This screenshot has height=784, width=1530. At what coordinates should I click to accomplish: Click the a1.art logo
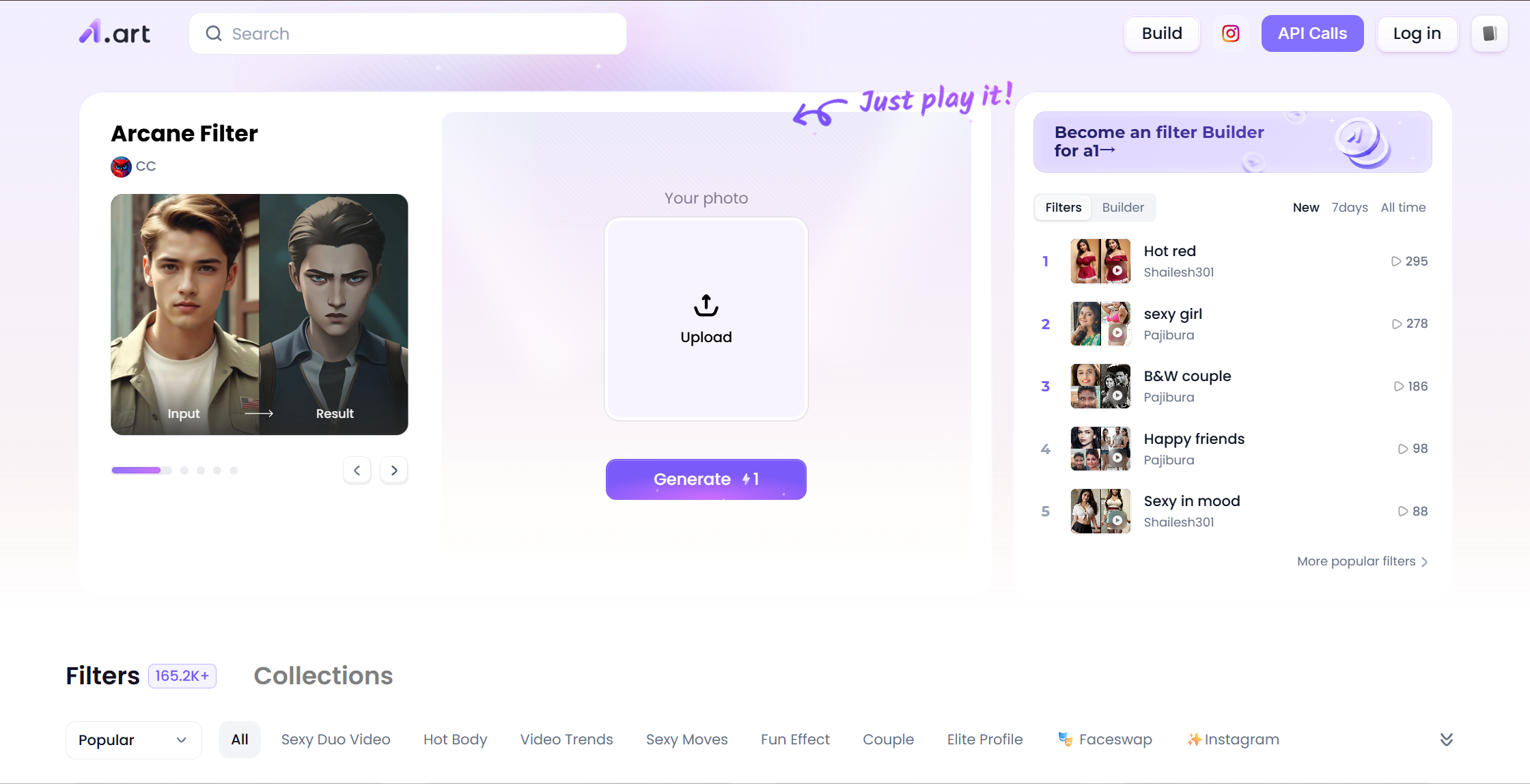click(114, 33)
